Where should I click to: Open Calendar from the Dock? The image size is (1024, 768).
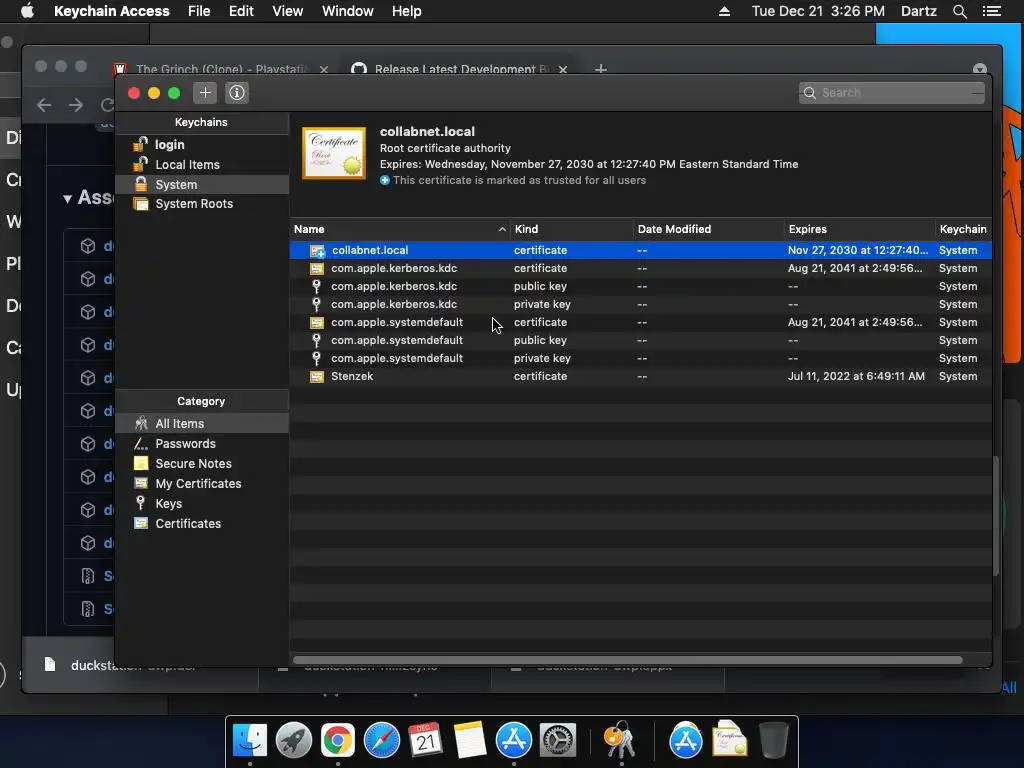pyautogui.click(x=425, y=741)
